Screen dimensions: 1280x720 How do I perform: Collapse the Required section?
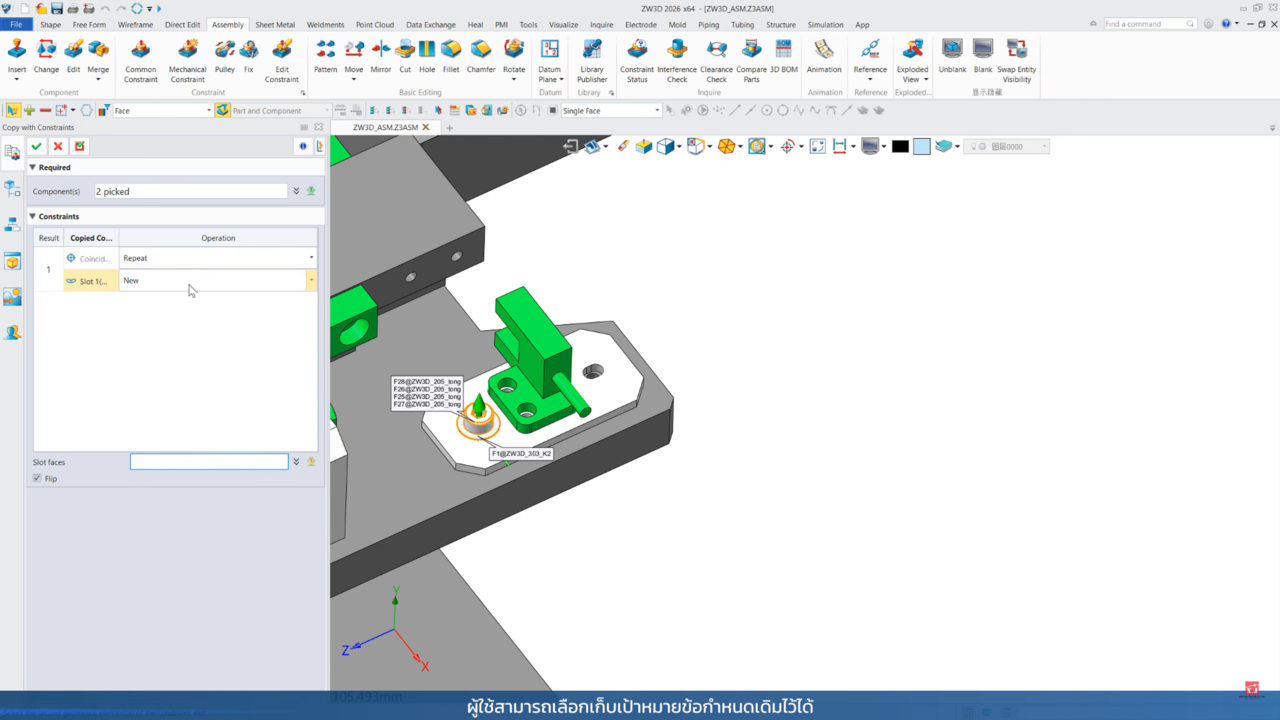(33, 168)
